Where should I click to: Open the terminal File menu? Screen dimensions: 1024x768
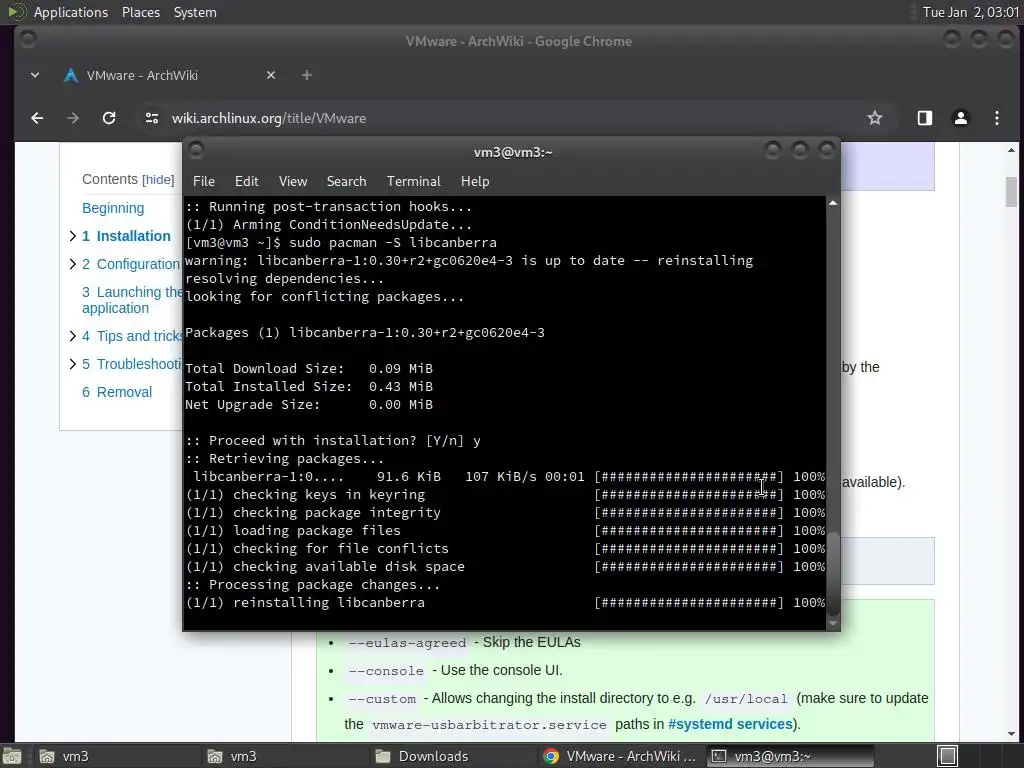204,182
